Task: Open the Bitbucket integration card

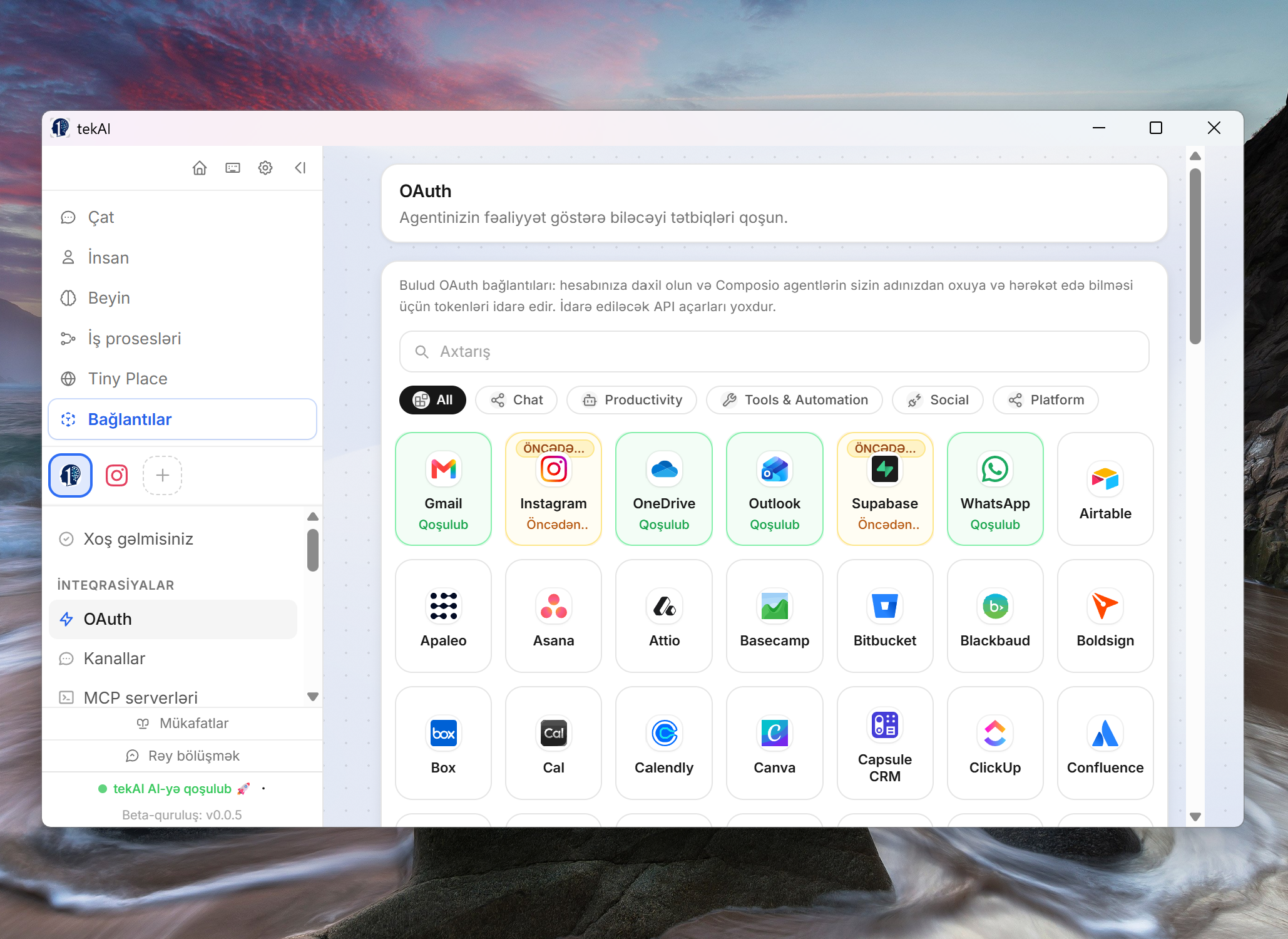Action: 885,616
